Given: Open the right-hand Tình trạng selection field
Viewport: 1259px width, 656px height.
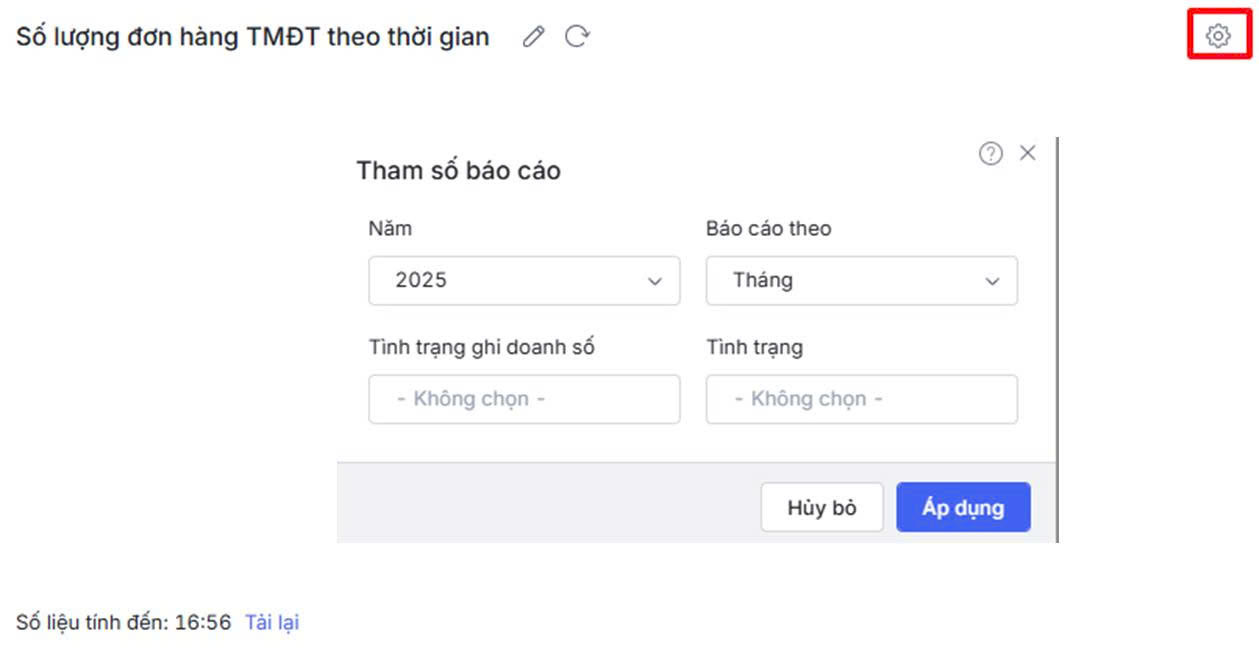Looking at the screenshot, I should click(x=861, y=399).
